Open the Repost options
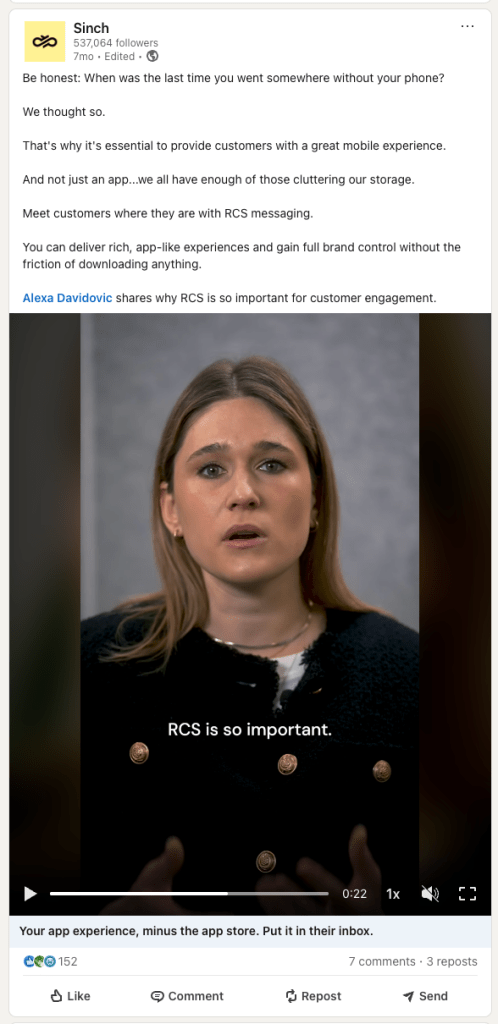This screenshot has width=498, height=1024. coord(313,996)
